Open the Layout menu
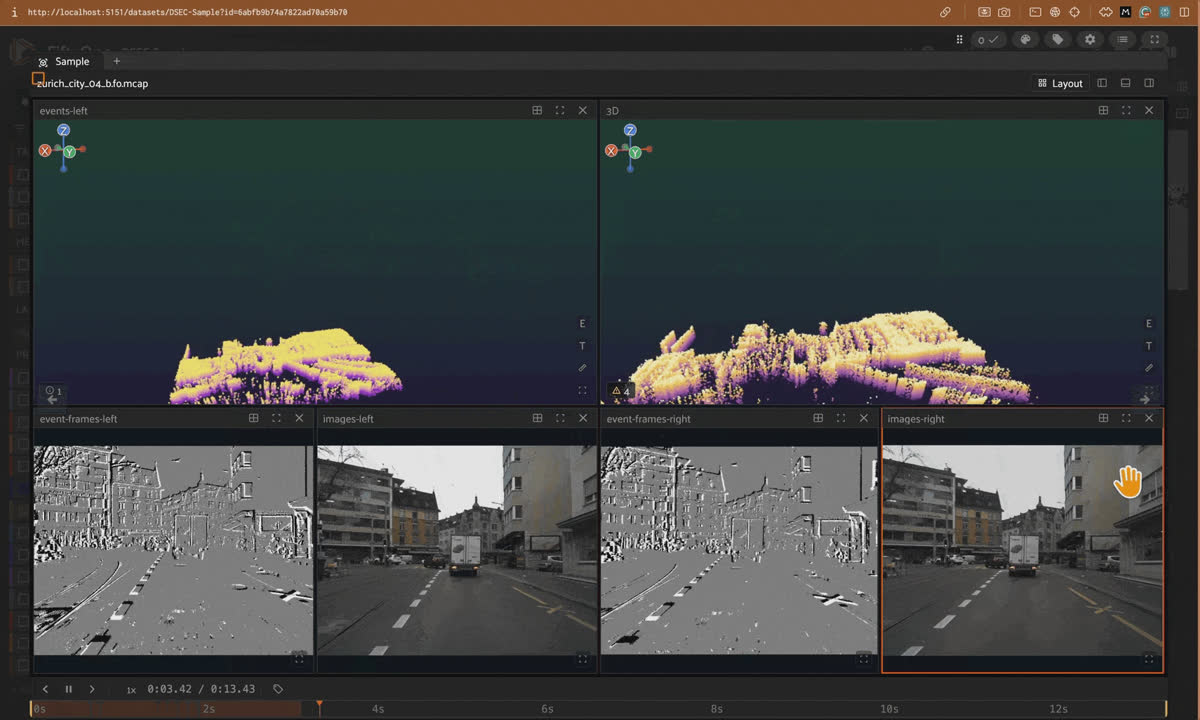Viewport: 1200px width, 720px height. tap(1060, 83)
